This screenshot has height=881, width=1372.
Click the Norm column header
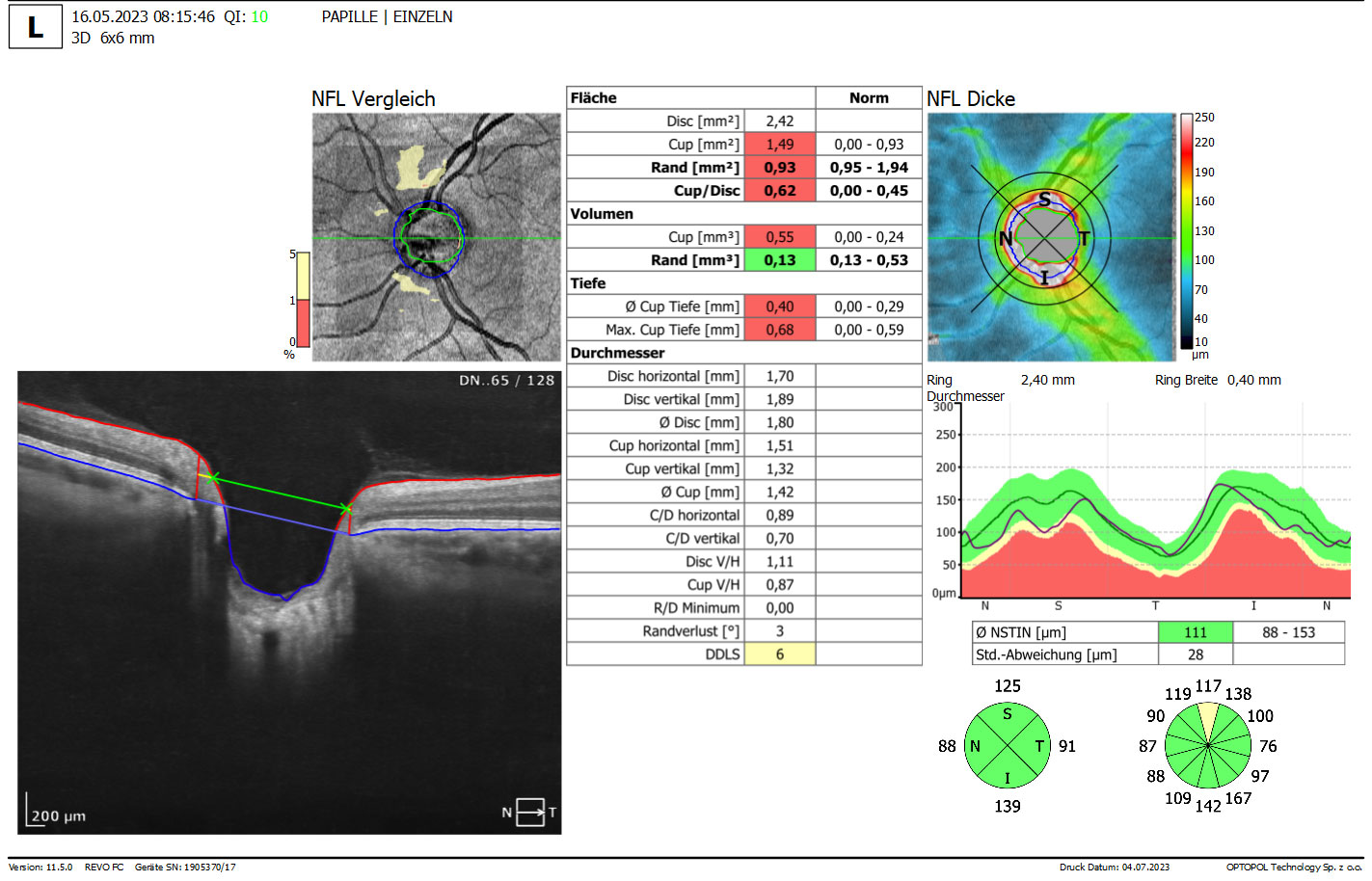coord(869,98)
